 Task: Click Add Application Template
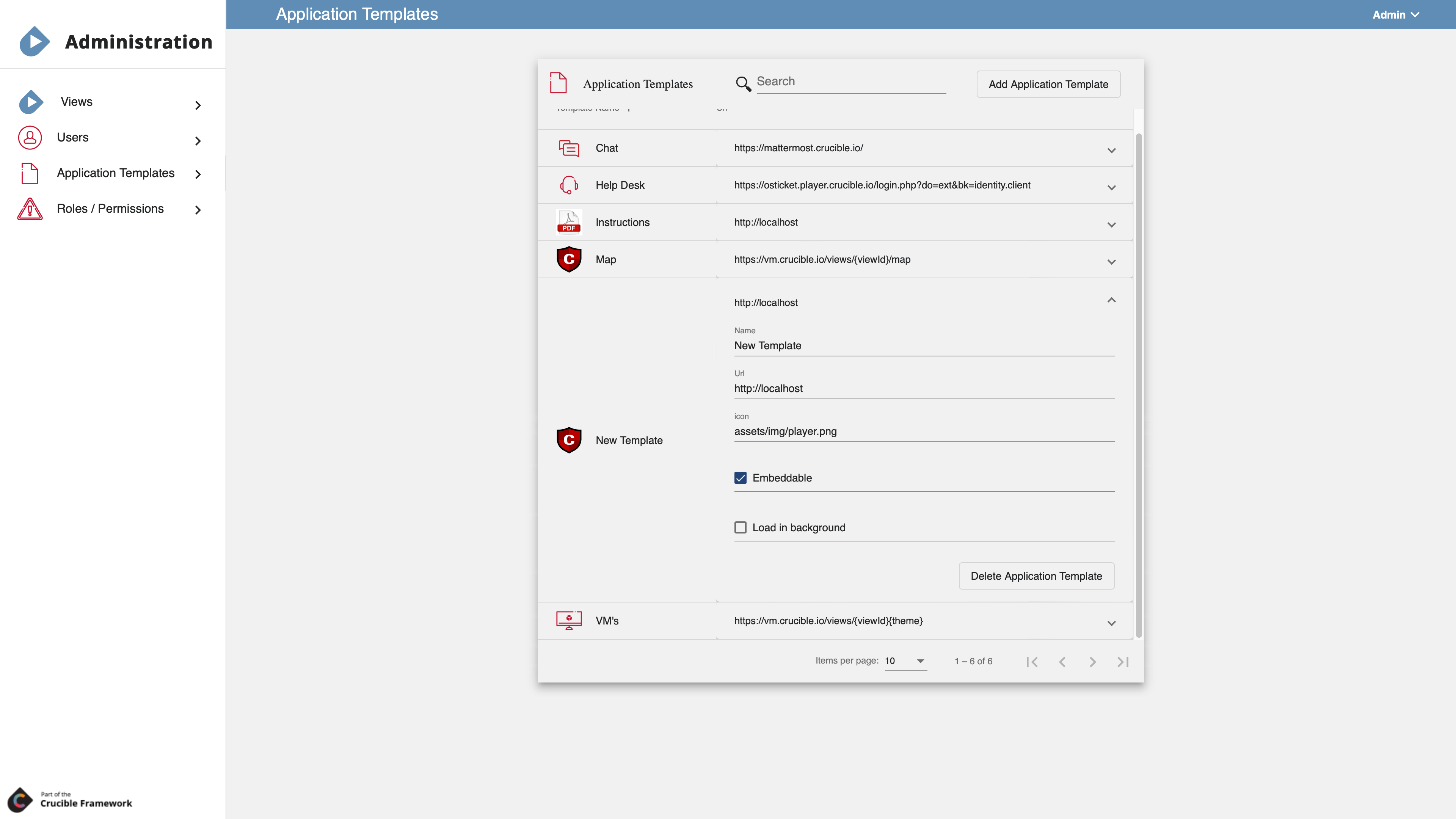pyautogui.click(x=1048, y=84)
